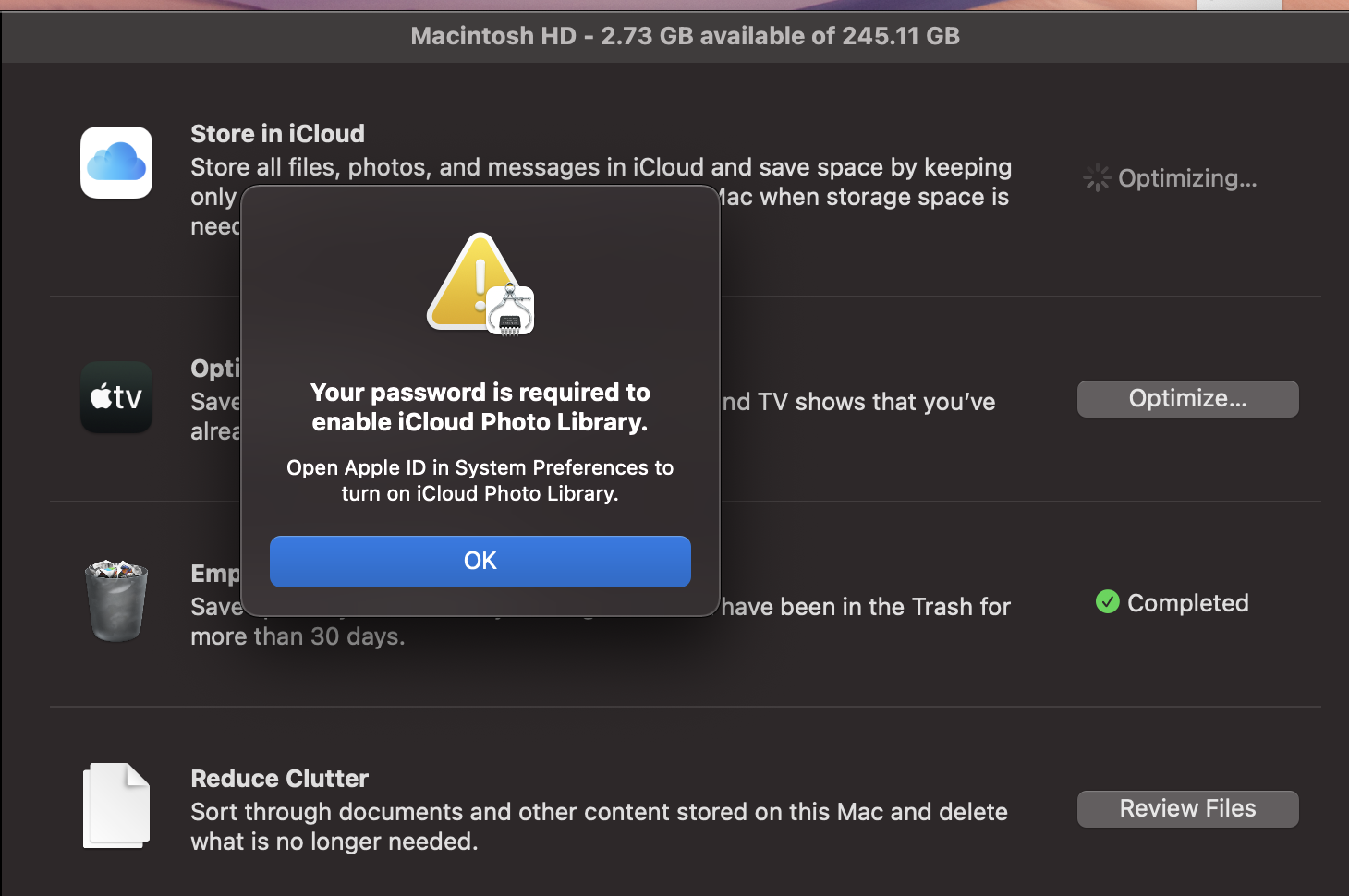
Task: Click the 'Open Apple ID in System Preferences' message
Action: [480, 480]
